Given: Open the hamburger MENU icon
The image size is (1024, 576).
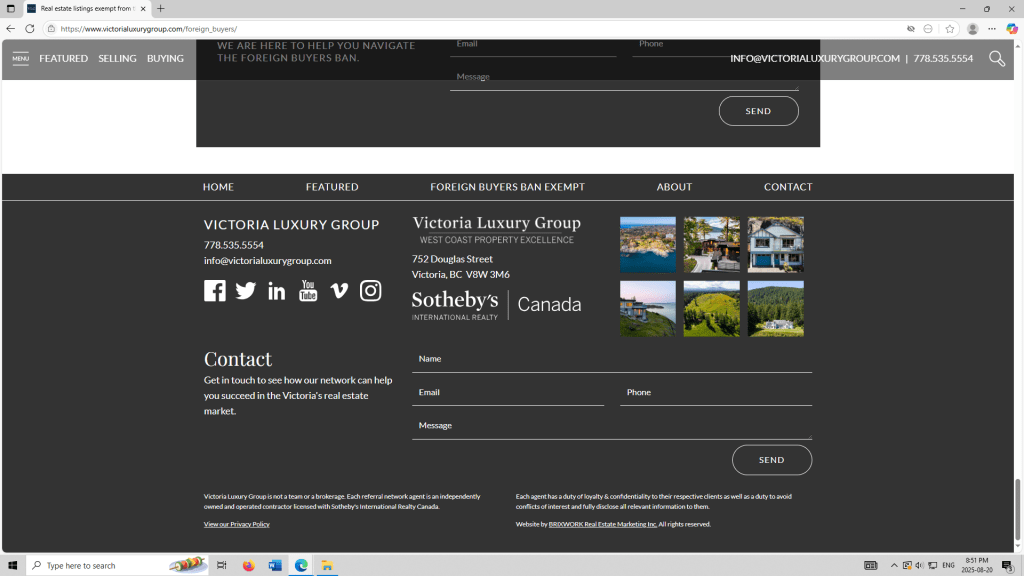Looking at the screenshot, I should (20, 59).
